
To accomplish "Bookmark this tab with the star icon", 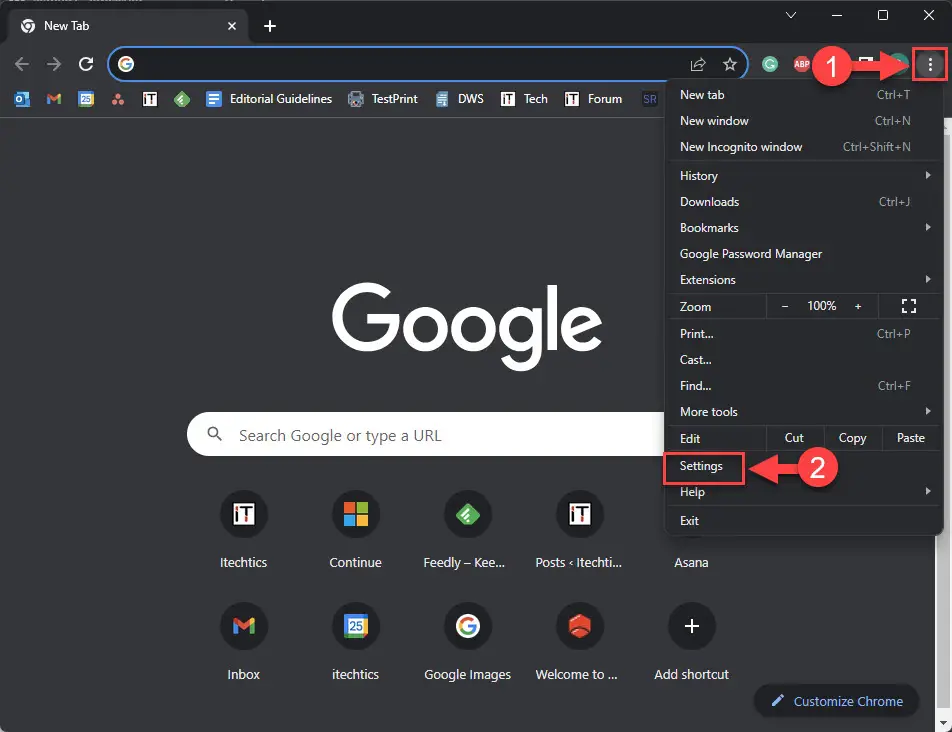I will tap(730, 64).
